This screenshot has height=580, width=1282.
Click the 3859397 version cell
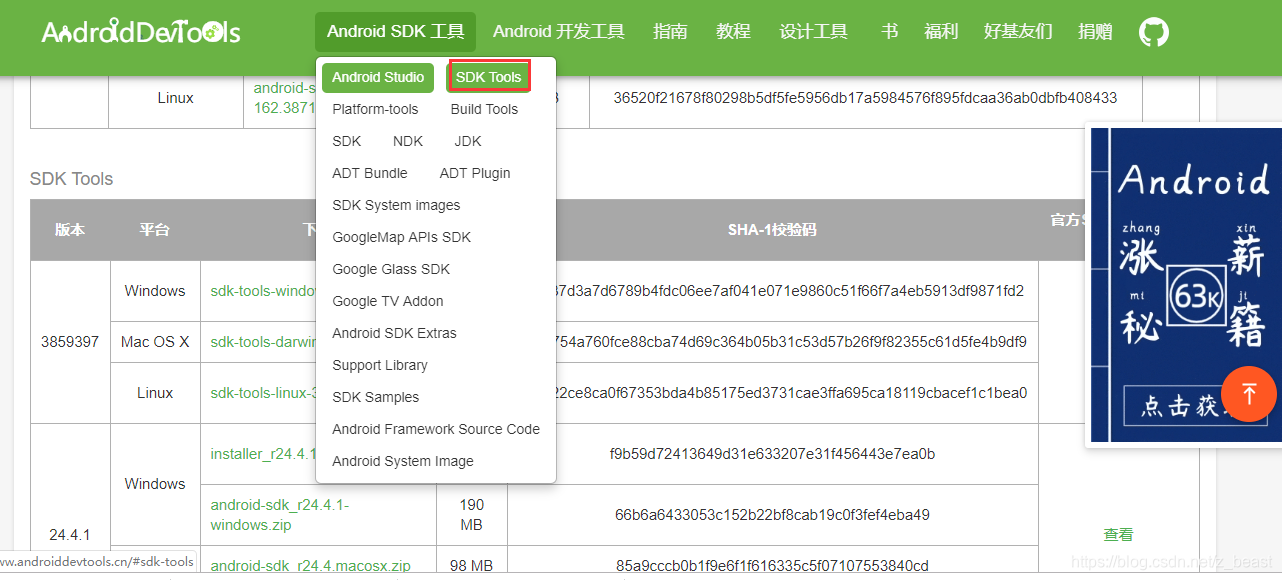(70, 342)
